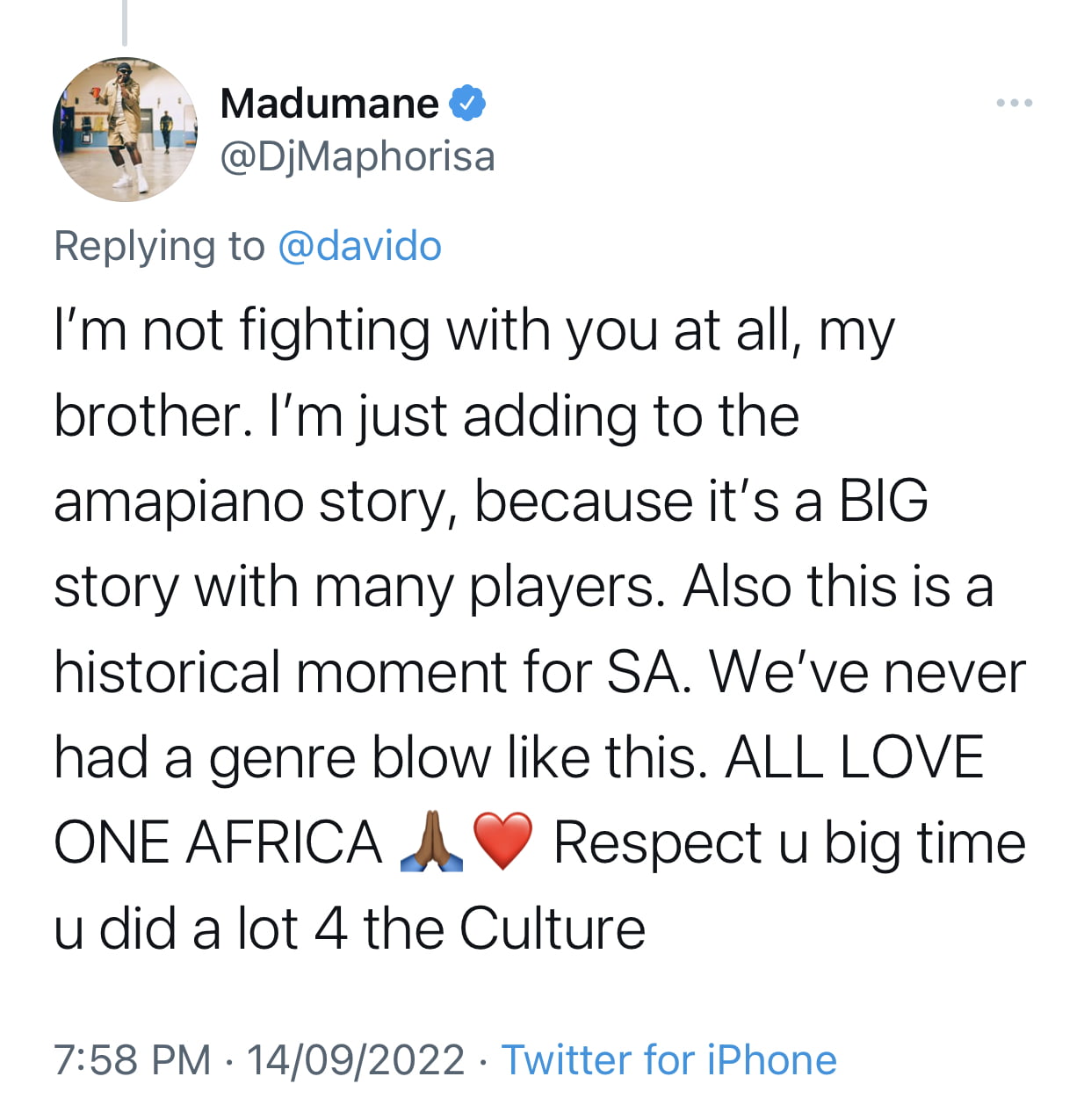Open the three-dot more options menu

[x=1015, y=104]
